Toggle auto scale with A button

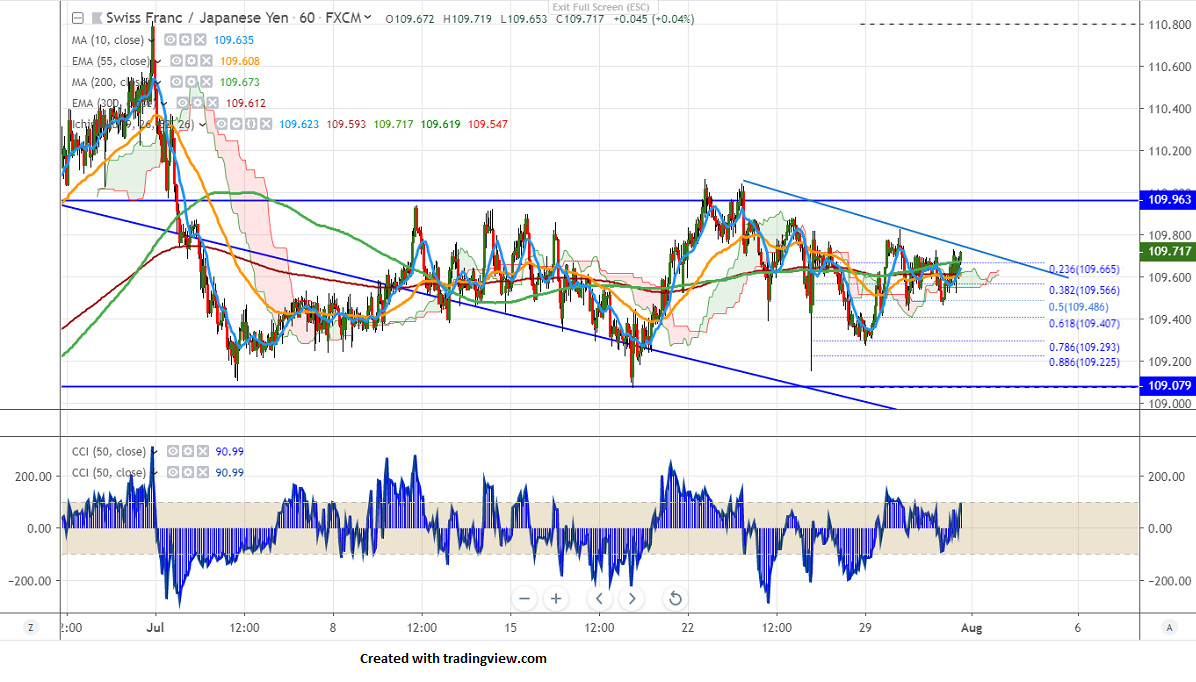tap(1169, 627)
